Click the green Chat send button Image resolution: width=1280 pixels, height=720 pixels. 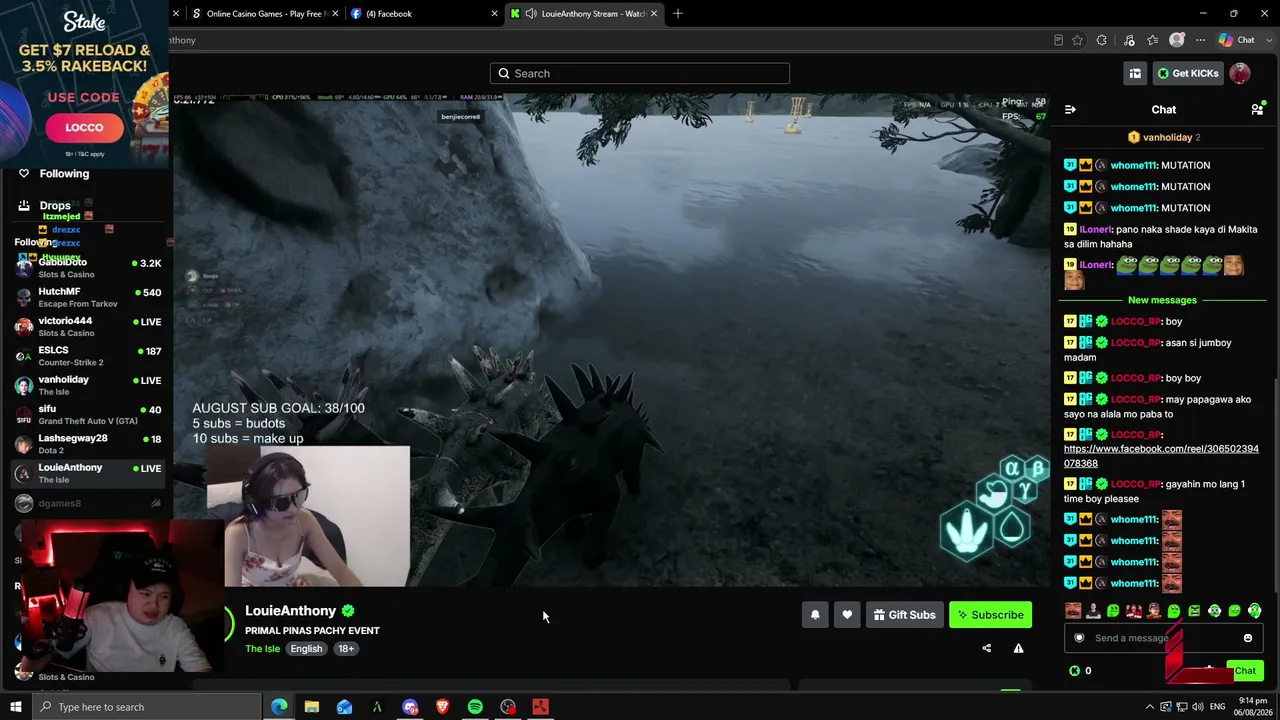1244,671
